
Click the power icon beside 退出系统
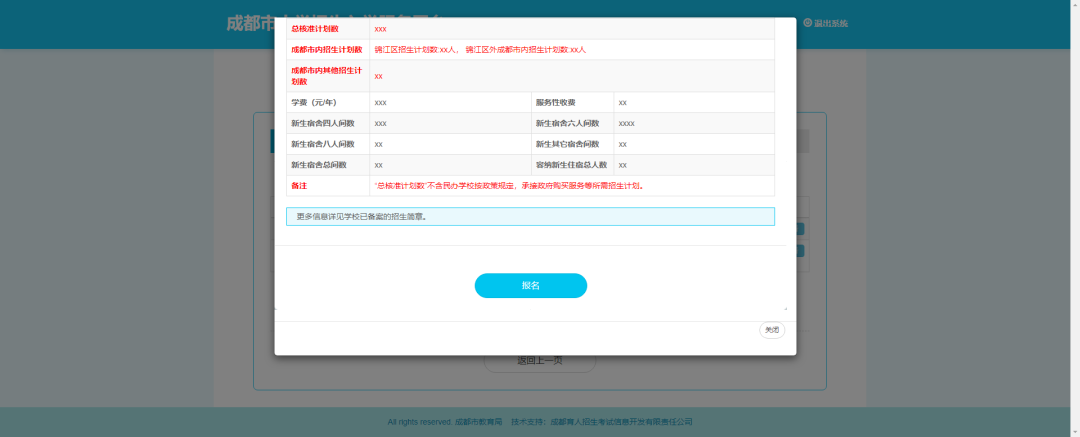coord(807,22)
